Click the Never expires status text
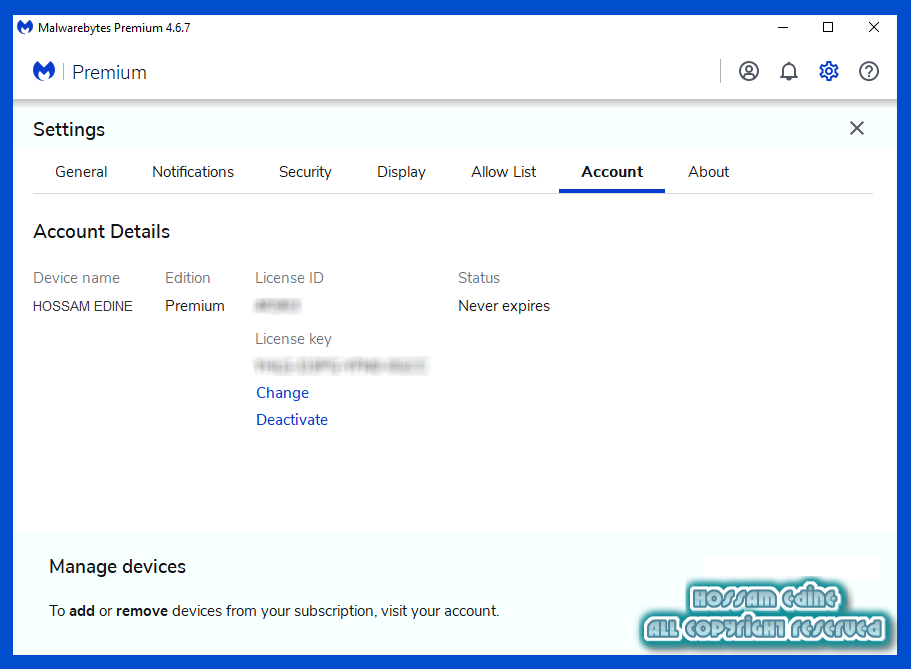This screenshot has height=669, width=911. [x=504, y=306]
